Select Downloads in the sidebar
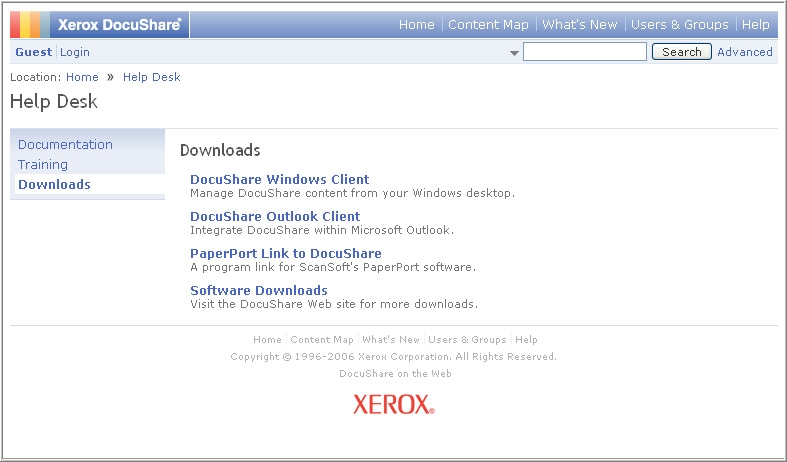Screen dimensions: 787x462 [x=54, y=184]
